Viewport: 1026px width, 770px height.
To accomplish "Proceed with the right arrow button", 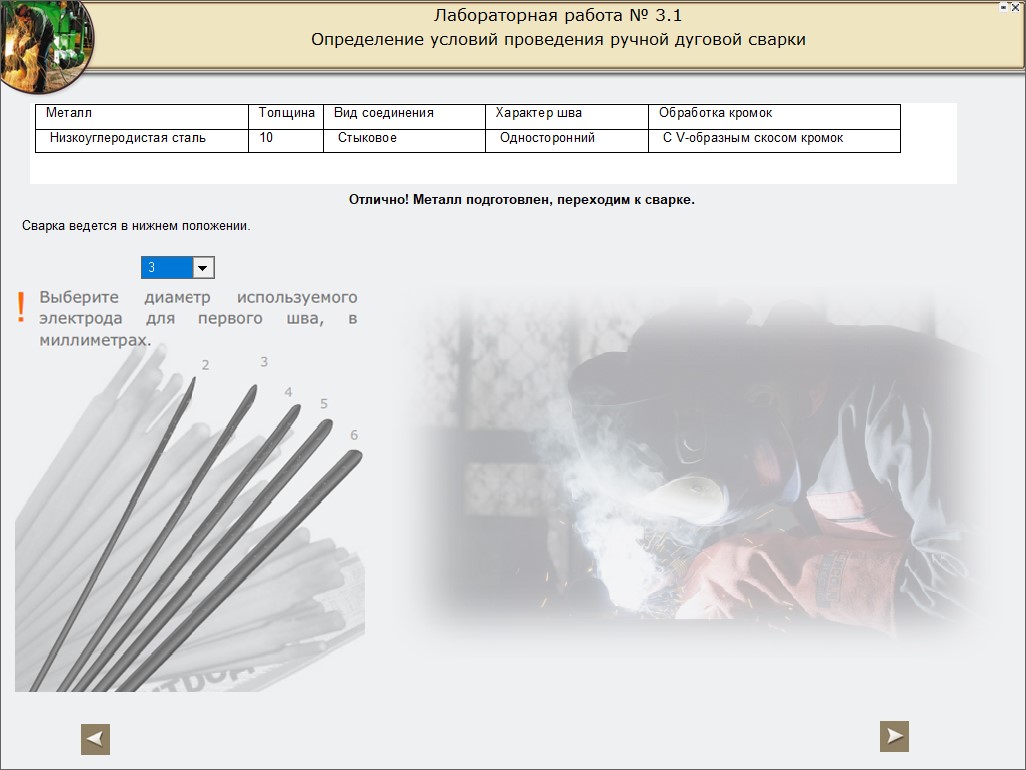I will [894, 737].
